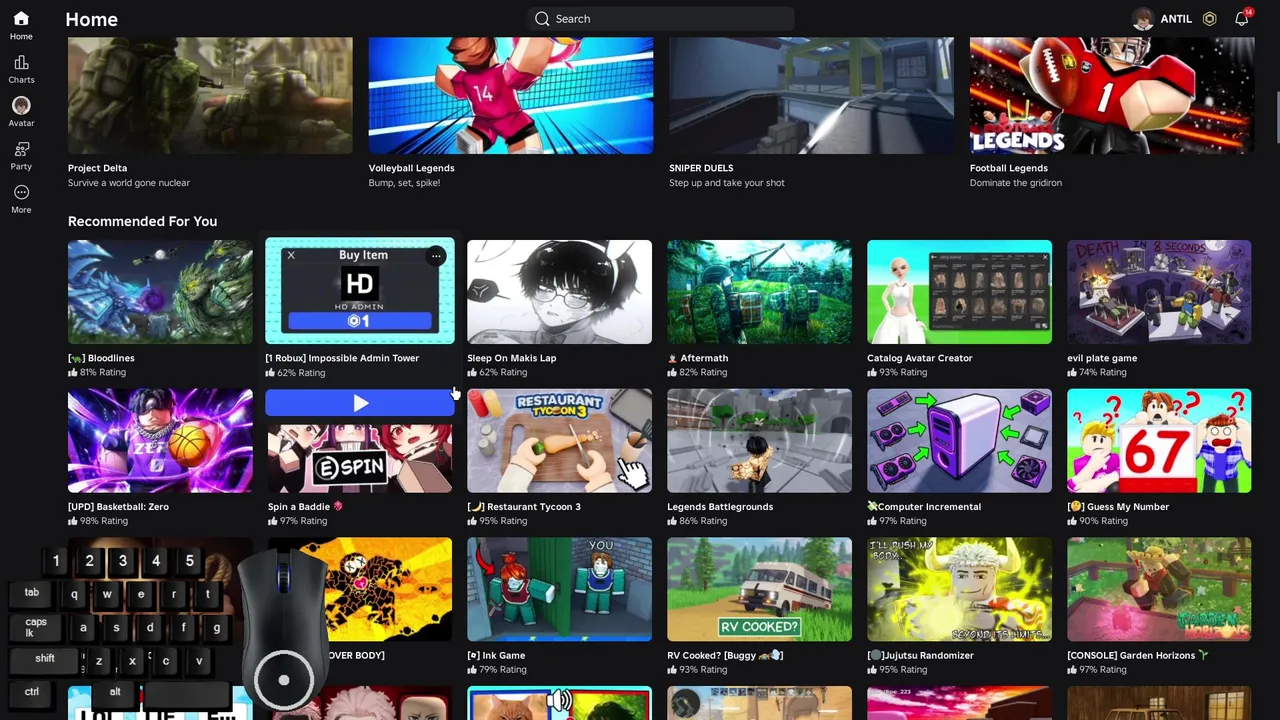Open the Robux hexagon icon
Image resolution: width=1280 pixels, height=720 pixels.
tap(1209, 19)
